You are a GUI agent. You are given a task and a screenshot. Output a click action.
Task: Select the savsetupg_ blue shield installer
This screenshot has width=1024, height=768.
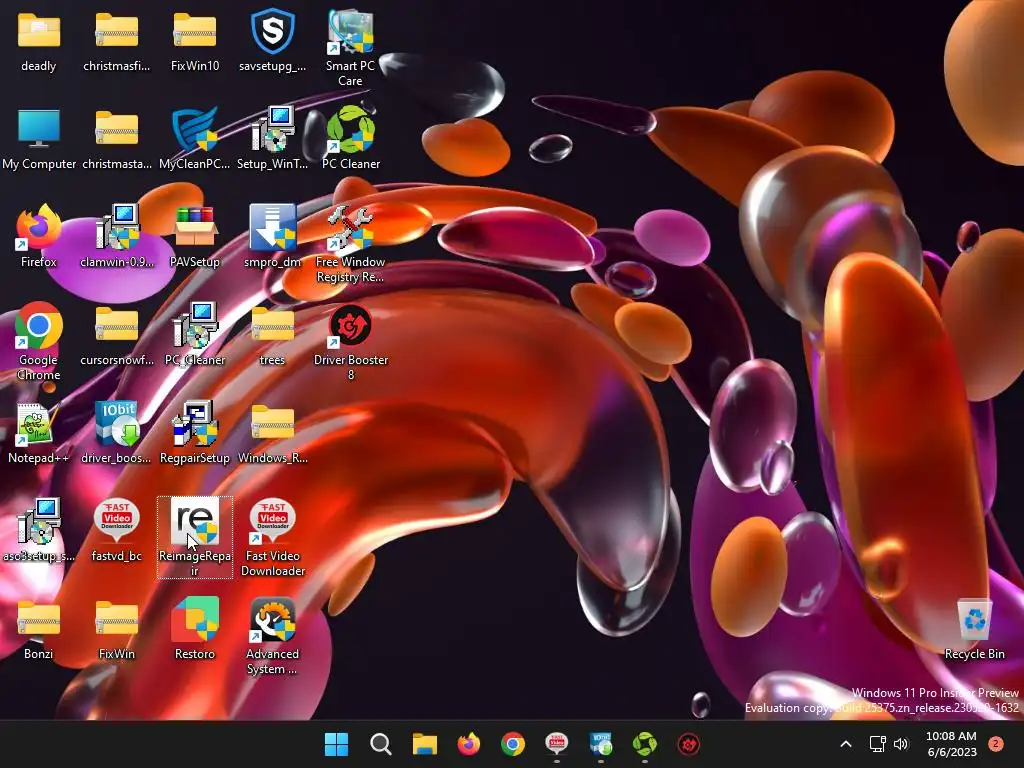(x=272, y=41)
